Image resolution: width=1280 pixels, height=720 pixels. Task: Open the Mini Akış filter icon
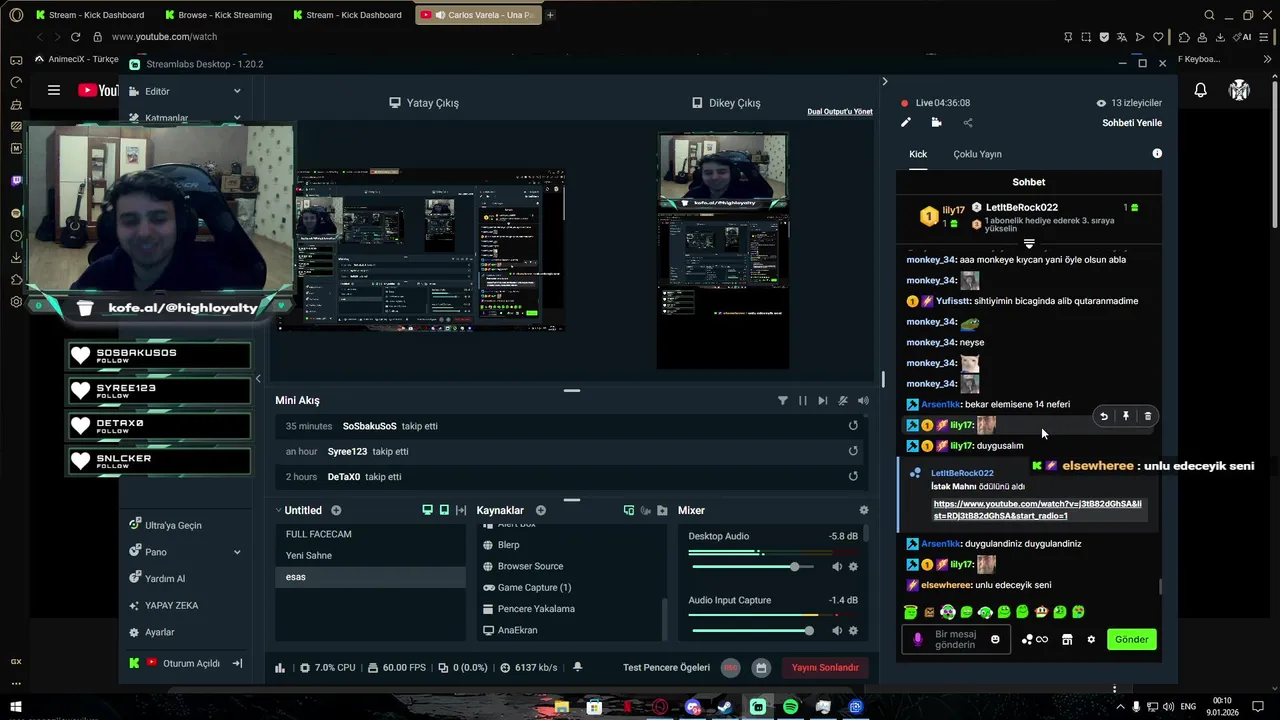pos(783,401)
